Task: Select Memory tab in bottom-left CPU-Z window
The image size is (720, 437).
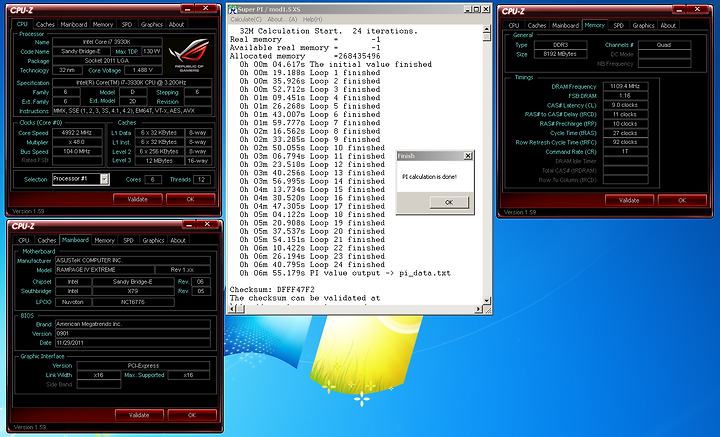Action: [104, 240]
